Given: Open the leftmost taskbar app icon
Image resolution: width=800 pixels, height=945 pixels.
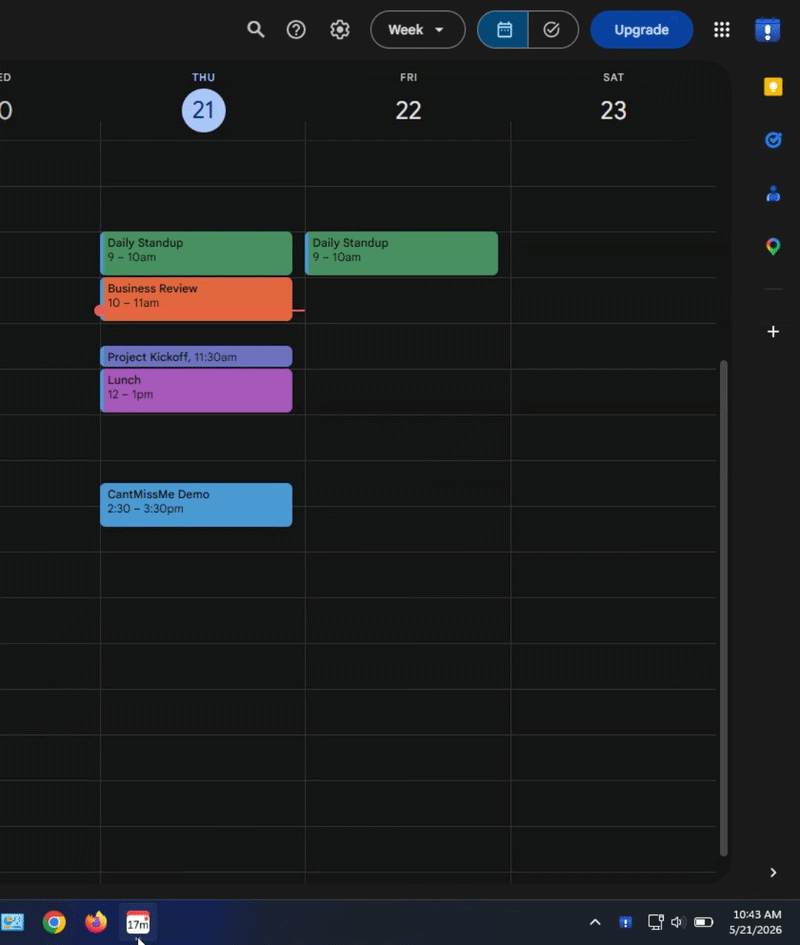Looking at the screenshot, I should (12, 922).
